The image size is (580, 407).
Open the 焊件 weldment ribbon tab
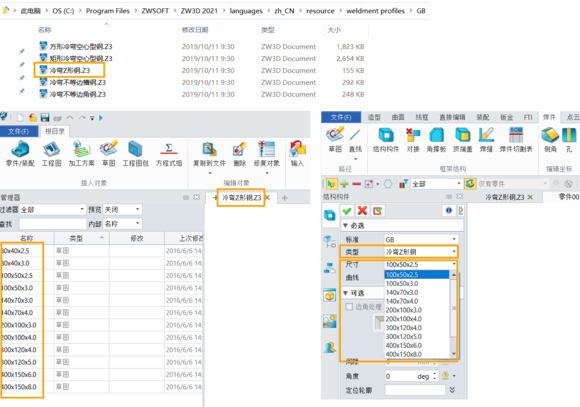click(x=549, y=117)
